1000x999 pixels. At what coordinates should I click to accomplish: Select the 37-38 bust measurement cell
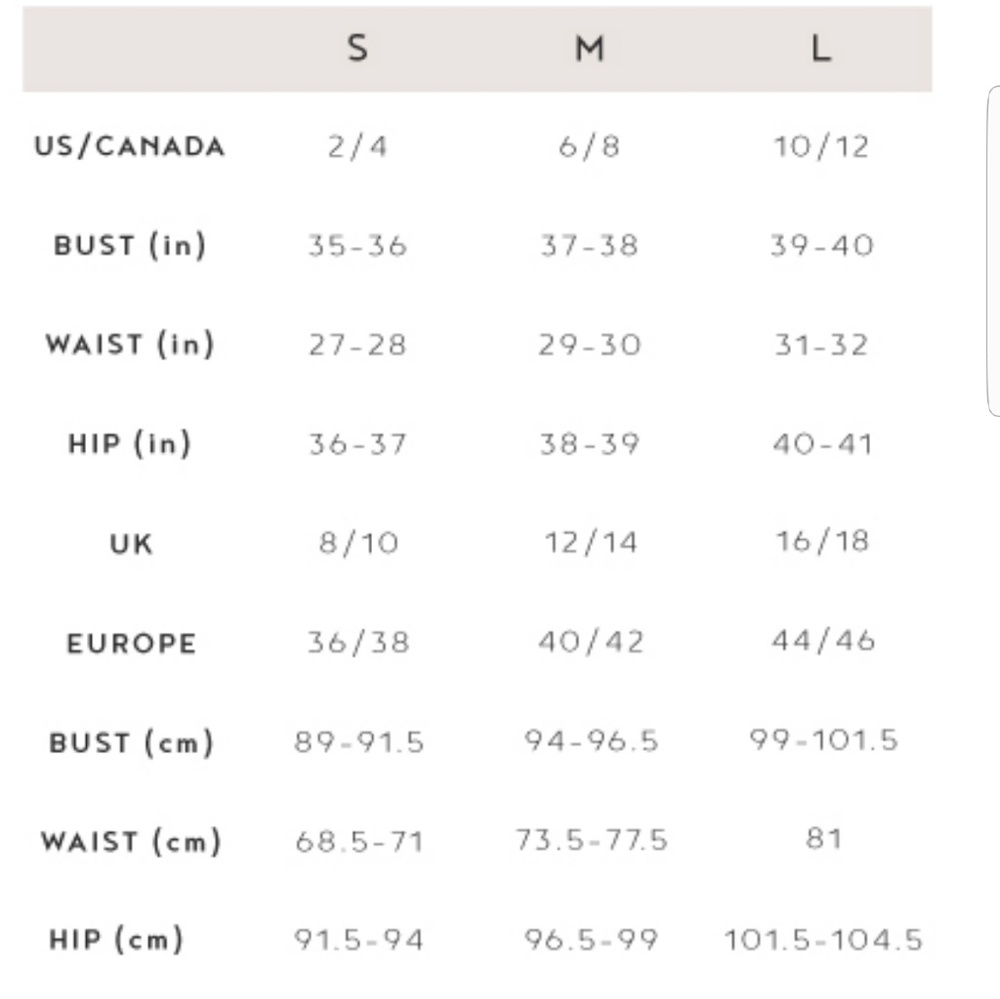589,246
